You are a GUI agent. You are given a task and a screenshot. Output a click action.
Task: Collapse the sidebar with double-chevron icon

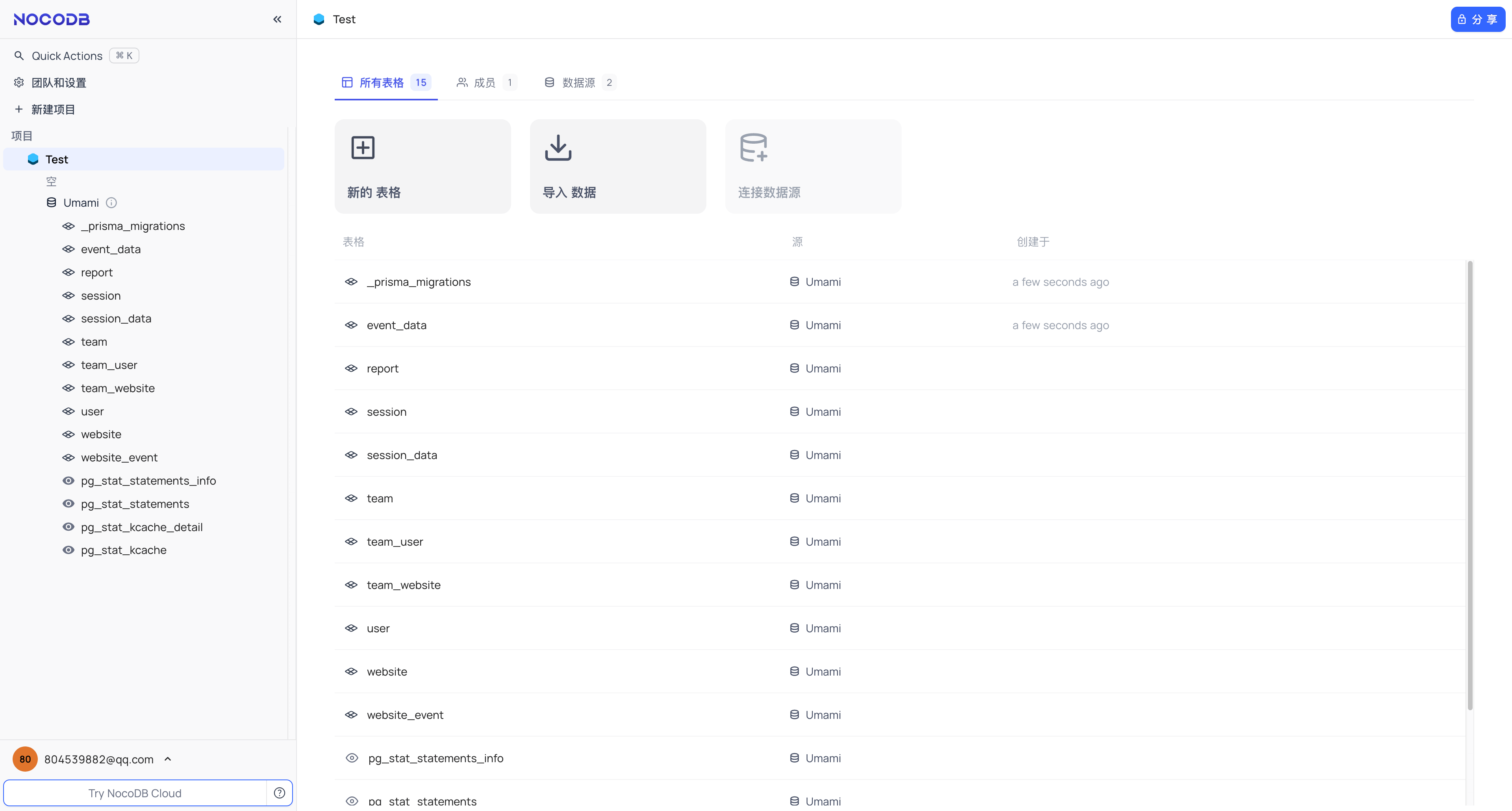[277, 19]
